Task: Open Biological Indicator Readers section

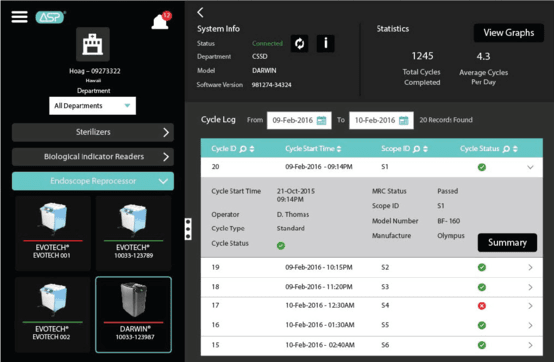Action: (93, 157)
